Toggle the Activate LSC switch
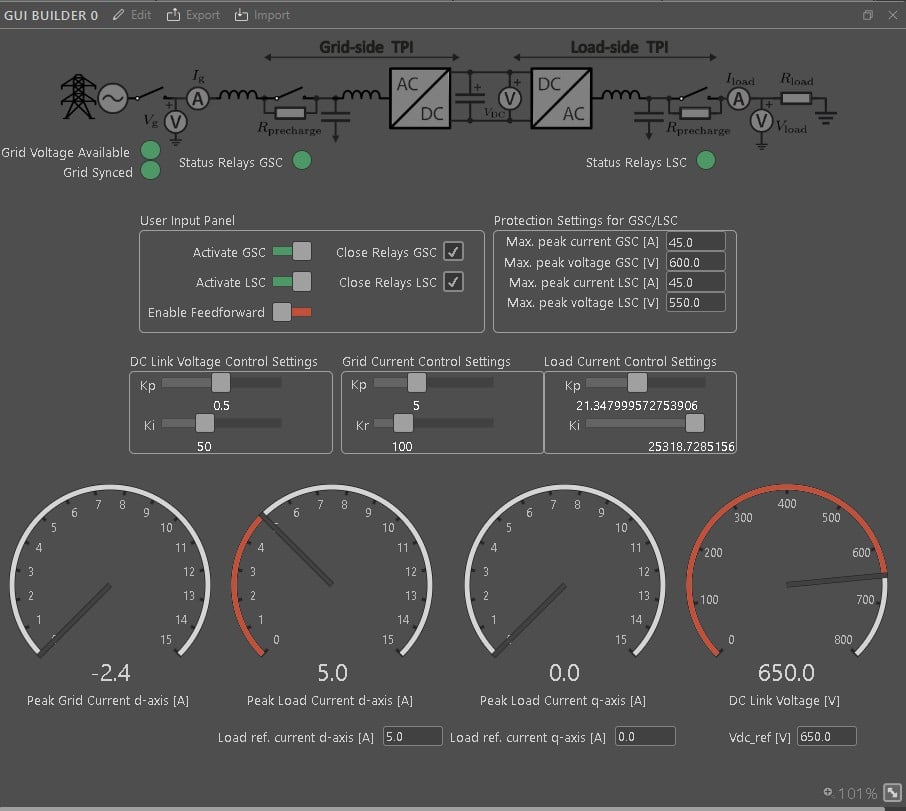The width and height of the screenshot is (906, 811). 292,282
